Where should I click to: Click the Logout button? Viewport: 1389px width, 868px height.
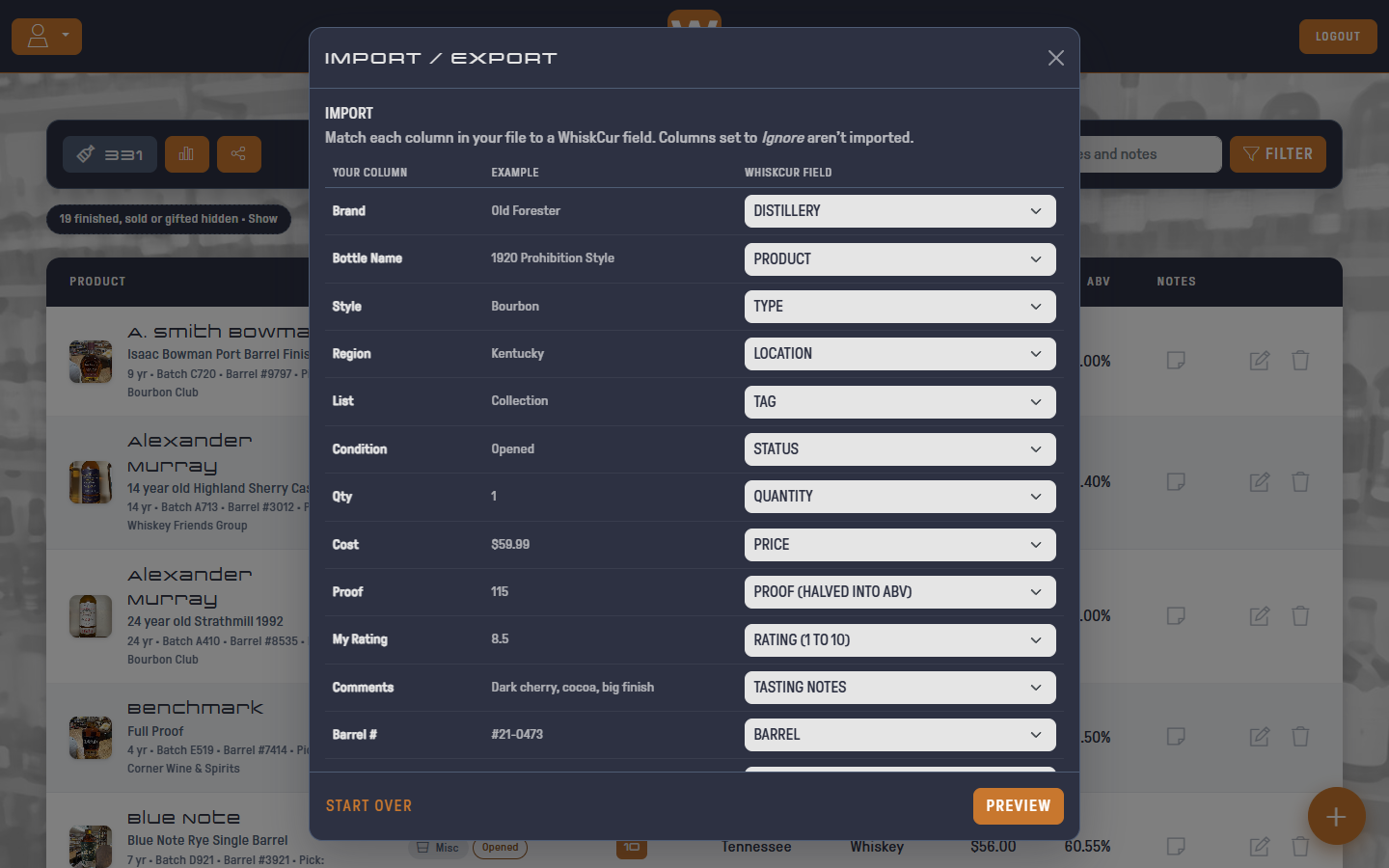coord(1338,37)
